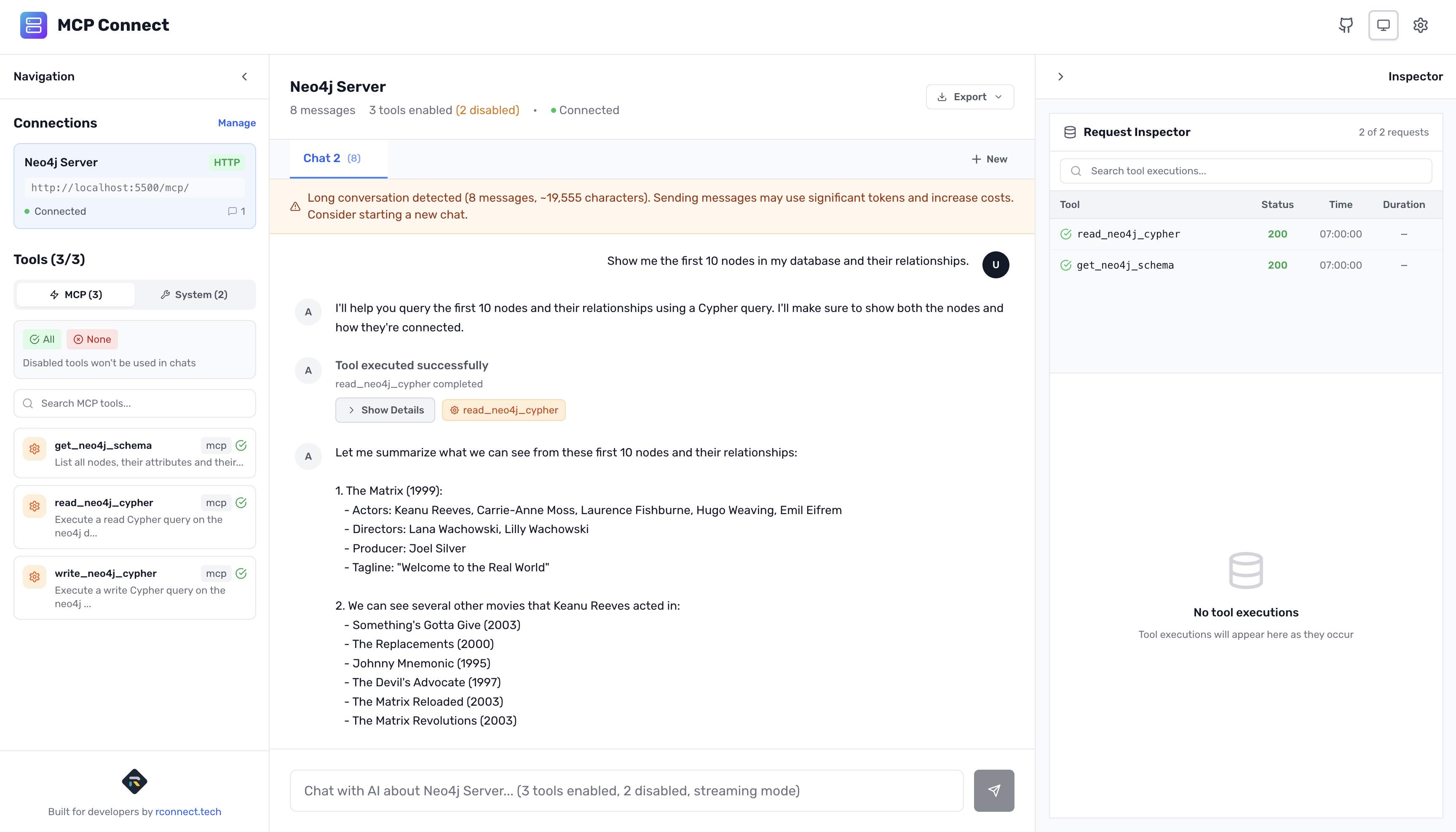Open the MCP Connect settings gear

tap(1421, 25)
